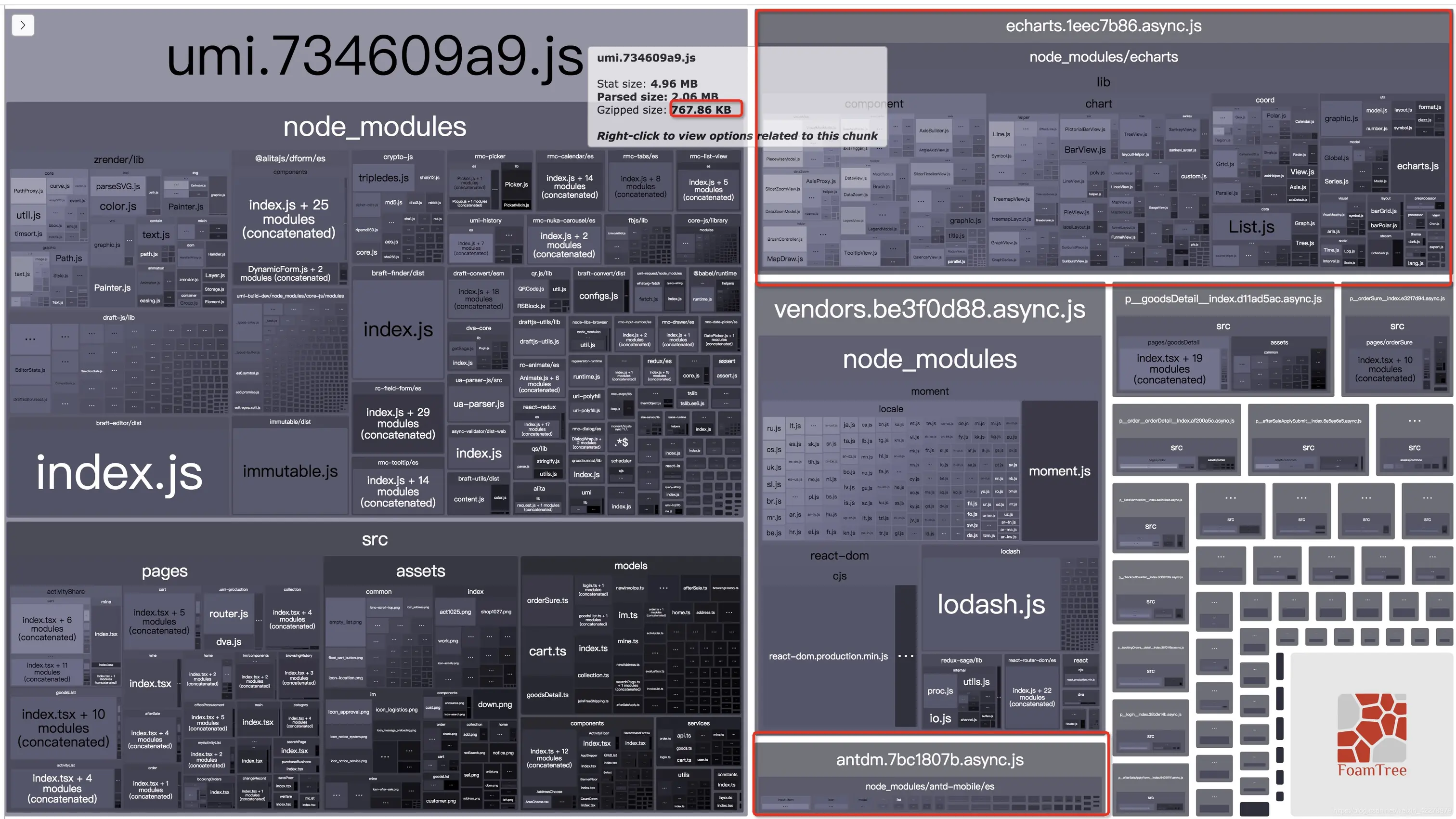
Task: Select the goodsDetail.ts model block
Action: coord(547,695)
